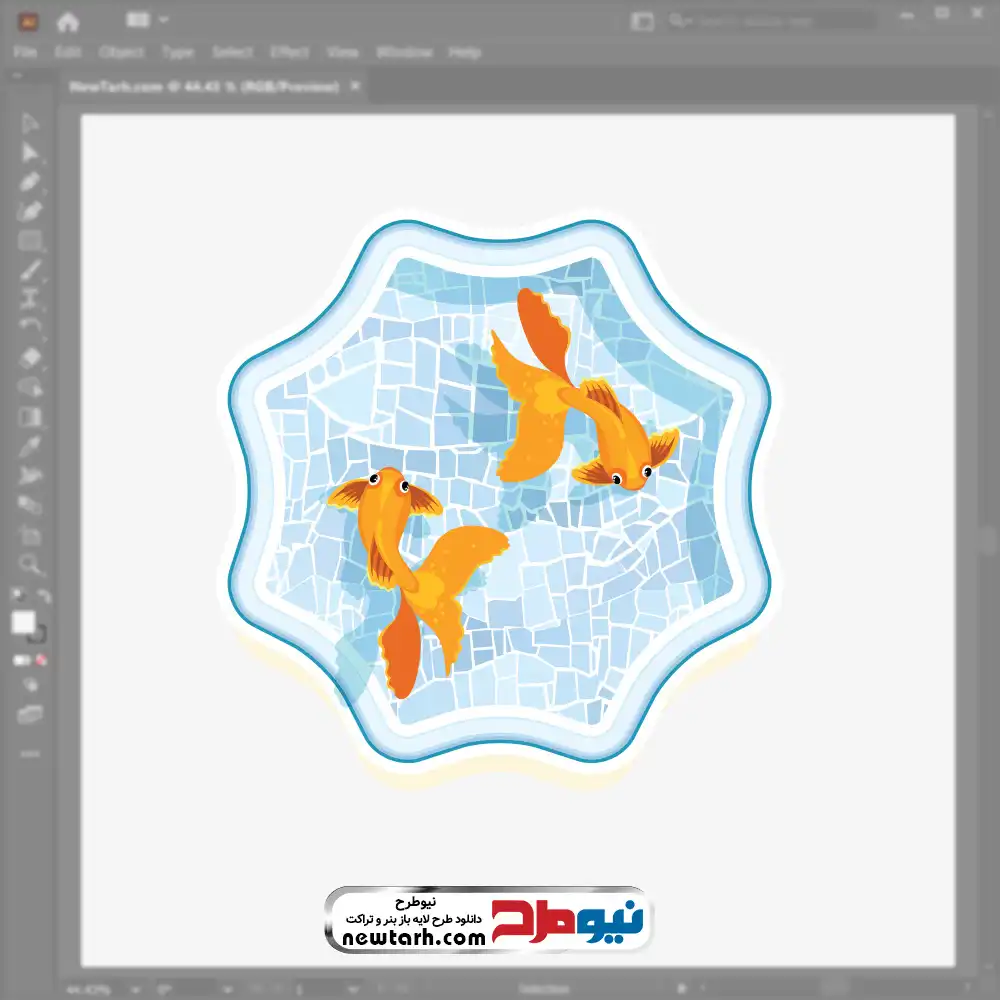The image size is (1000, 1000).
Task: Open the workspace switcher icon
Action: point(642,22)
